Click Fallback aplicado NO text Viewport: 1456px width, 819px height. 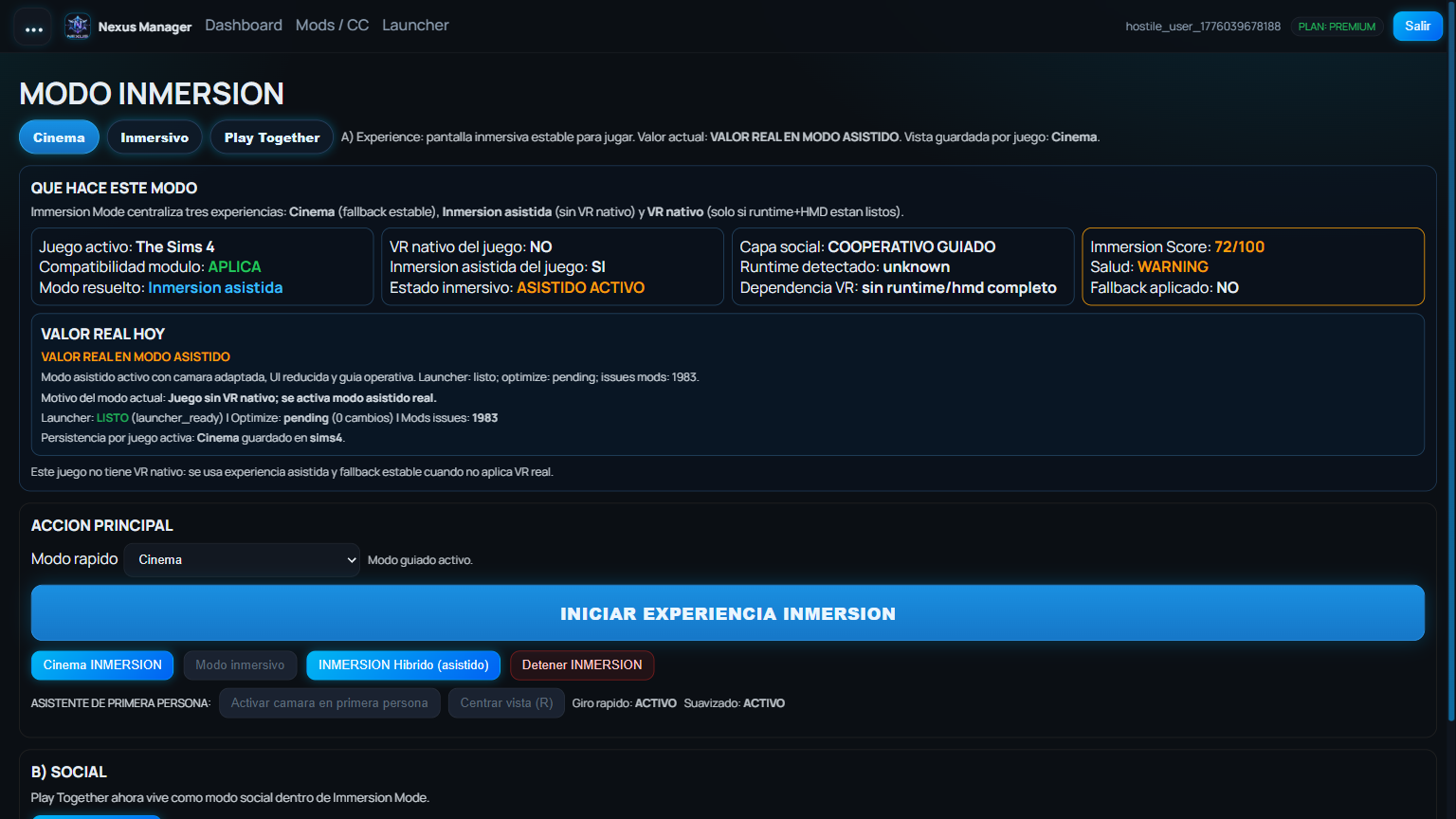(1164, 288)
